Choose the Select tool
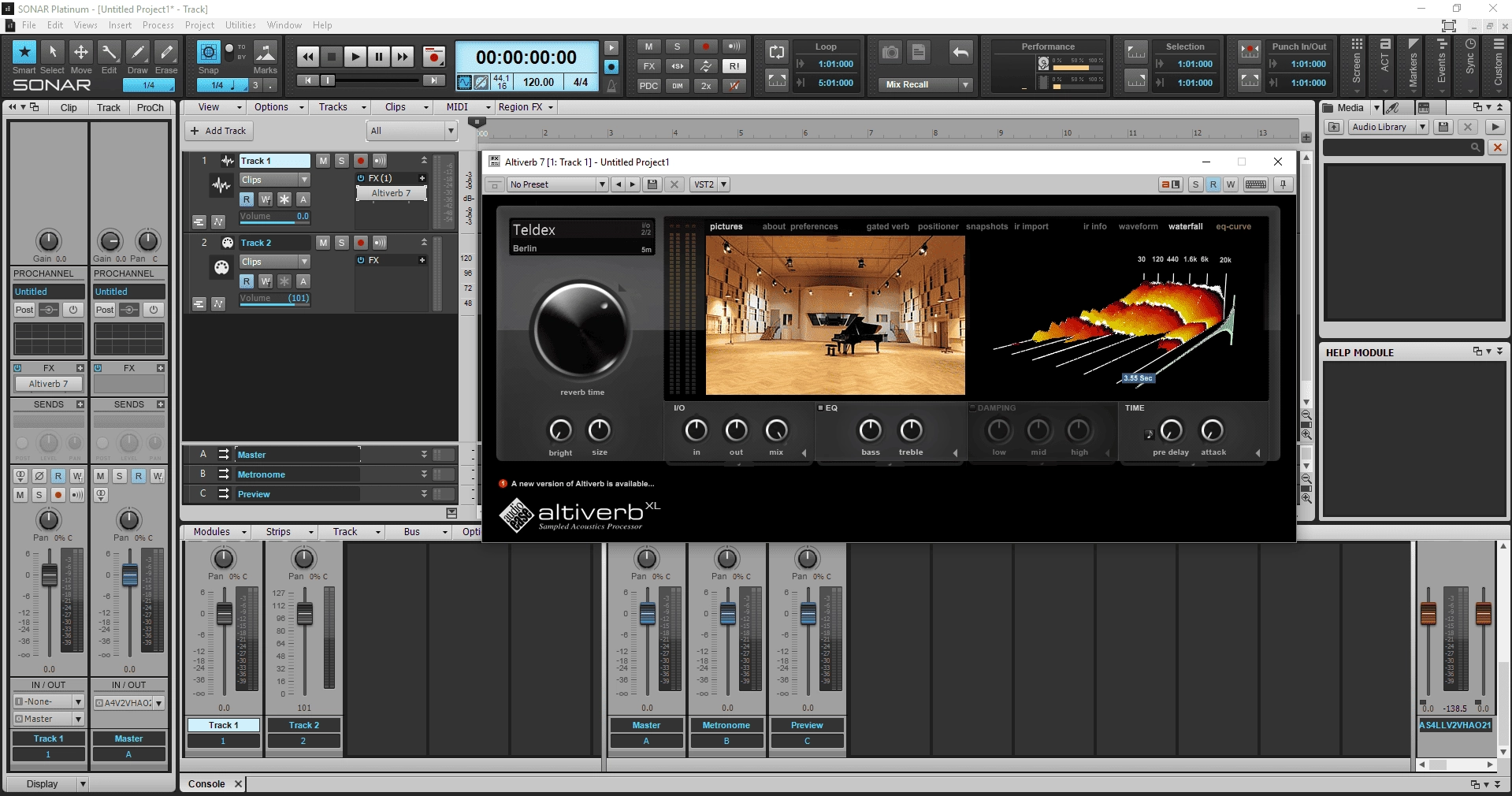The height and width of the screenshot is (796, 1512). point(53,52)
